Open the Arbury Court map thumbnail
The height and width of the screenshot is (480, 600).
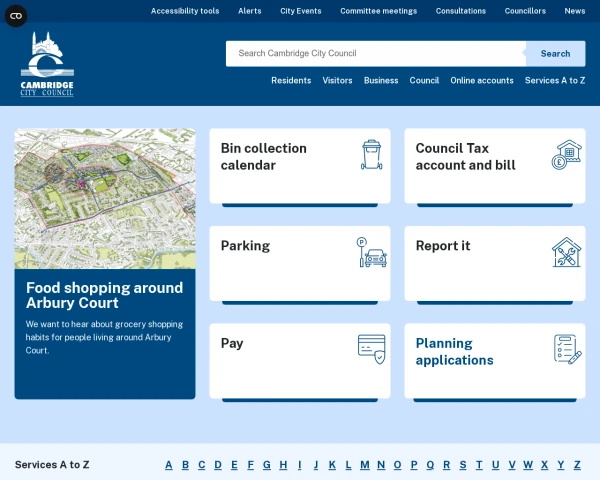click(105, 198)
